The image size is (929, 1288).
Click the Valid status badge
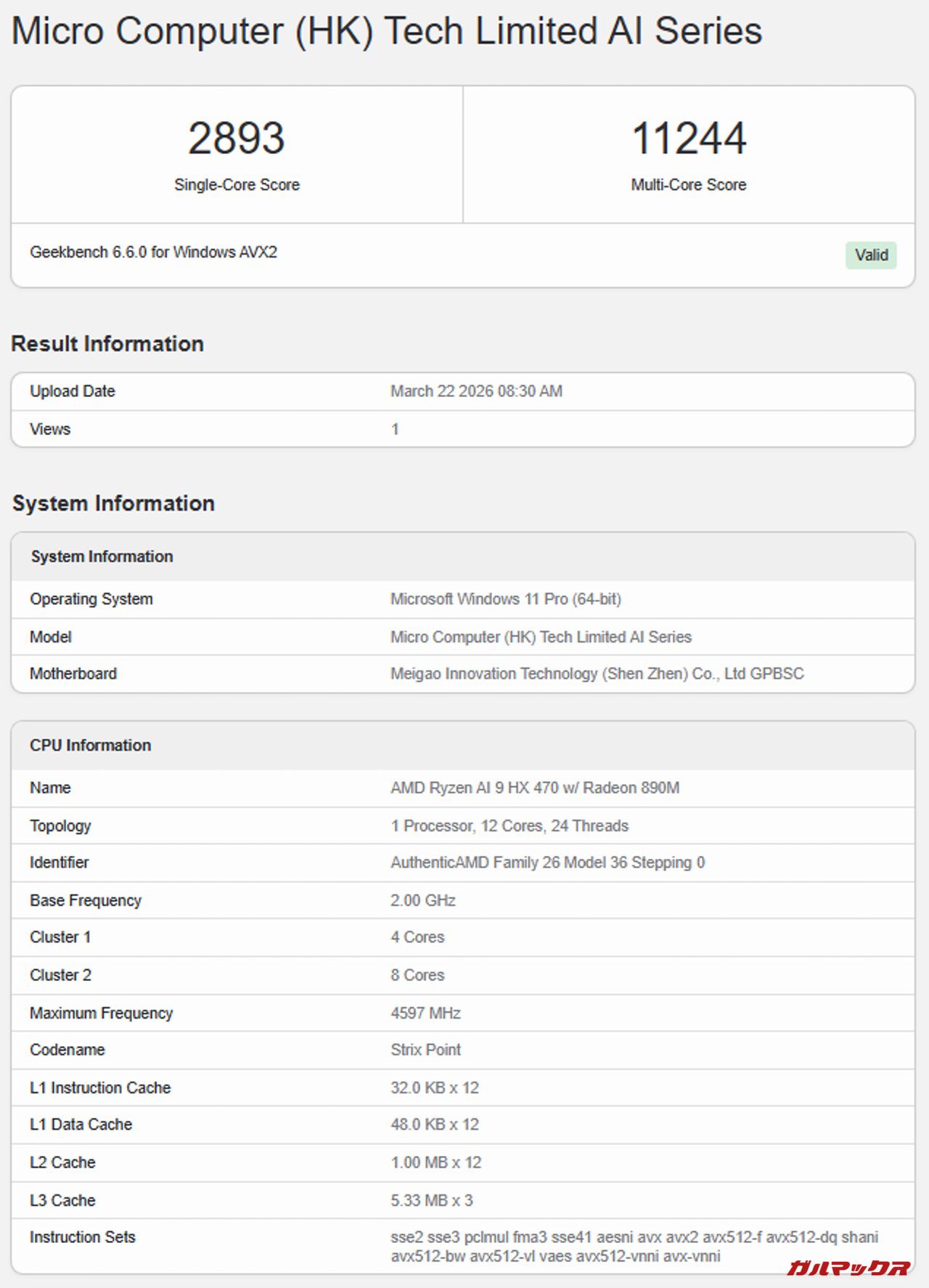[870, 255]
